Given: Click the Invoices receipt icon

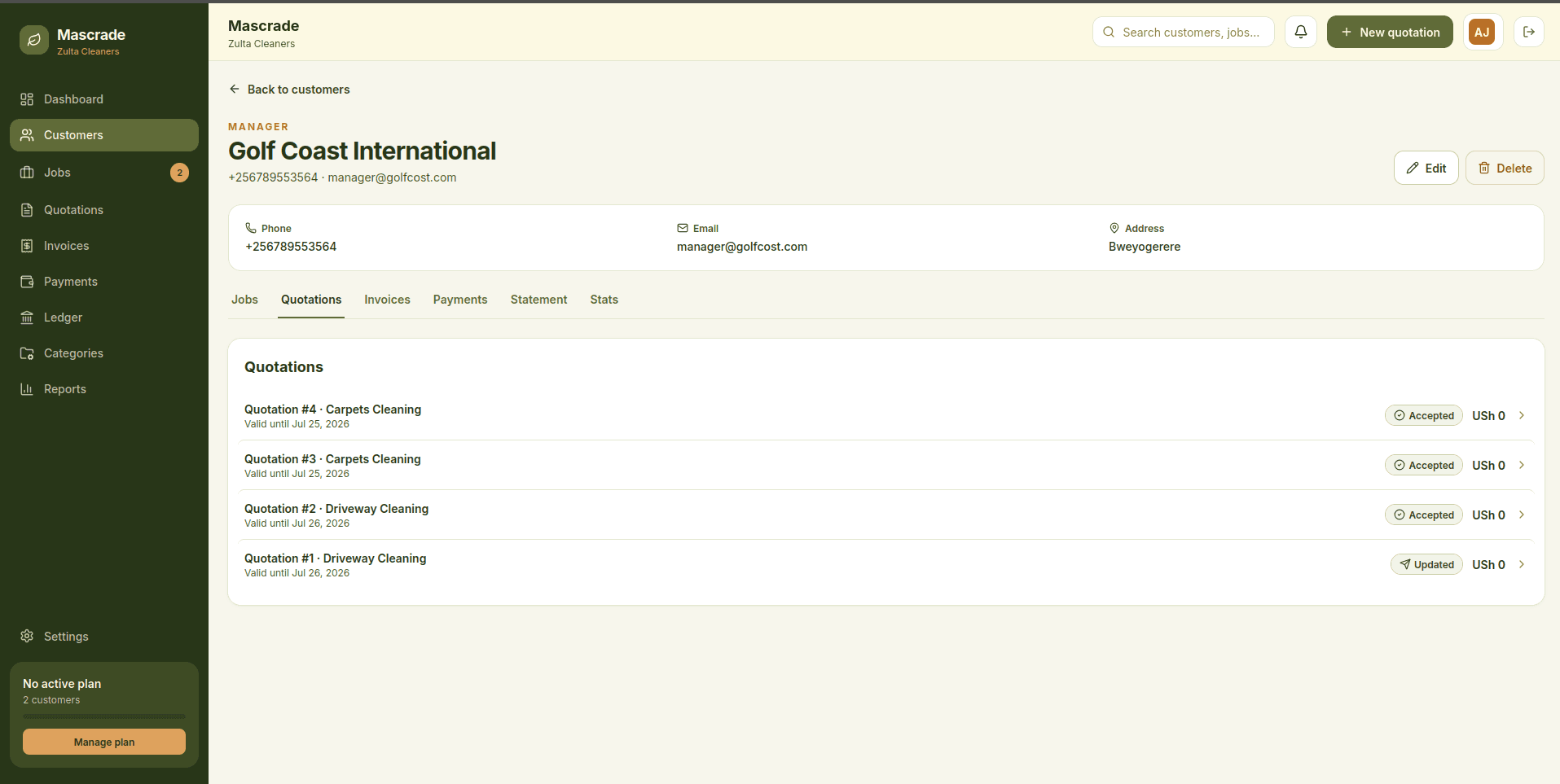Looking at the screenshot, I should (27, 246).
